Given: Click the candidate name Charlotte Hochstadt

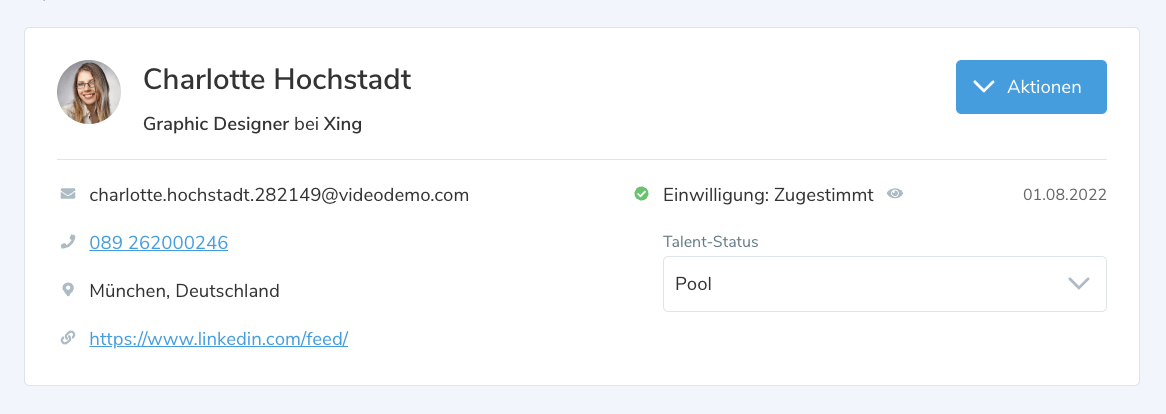Looking at the screenshot, I should click(277, 79).
